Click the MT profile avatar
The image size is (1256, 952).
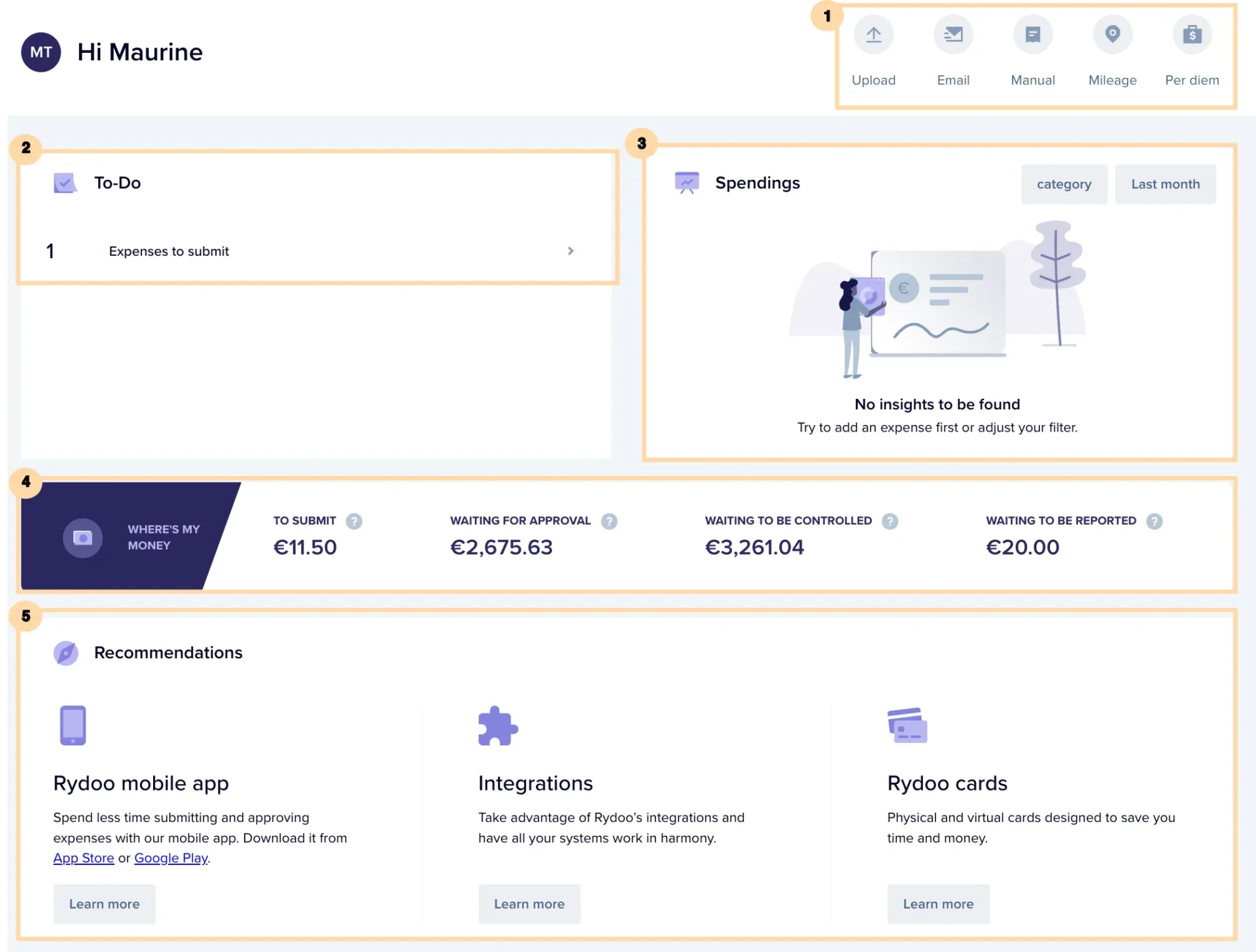tap(41, 52)
